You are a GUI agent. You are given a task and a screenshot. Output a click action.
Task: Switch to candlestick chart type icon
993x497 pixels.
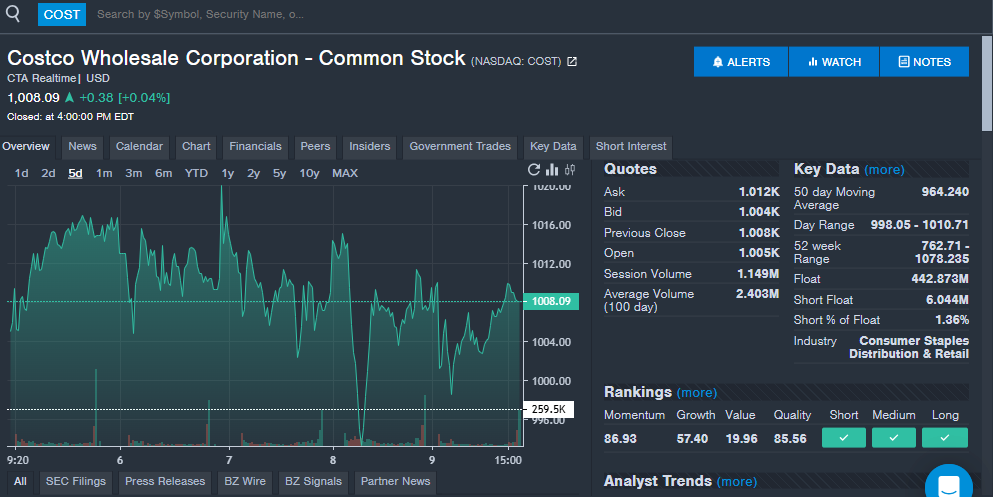(570, 170)
